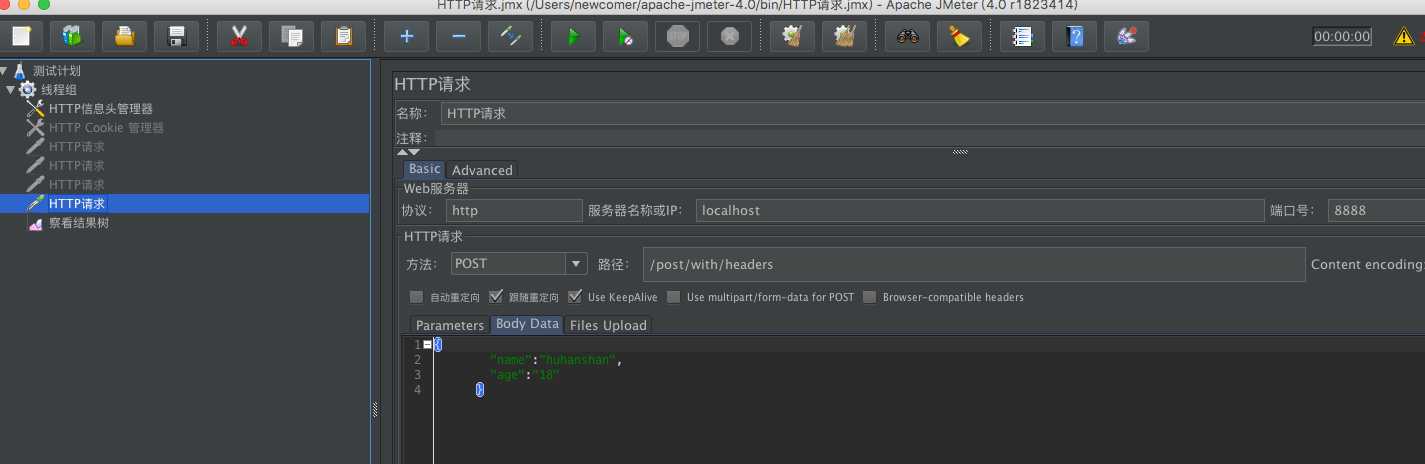Select 察看结果树 in the tree
Screen dimensions: 1425x464
click(79, 223)
